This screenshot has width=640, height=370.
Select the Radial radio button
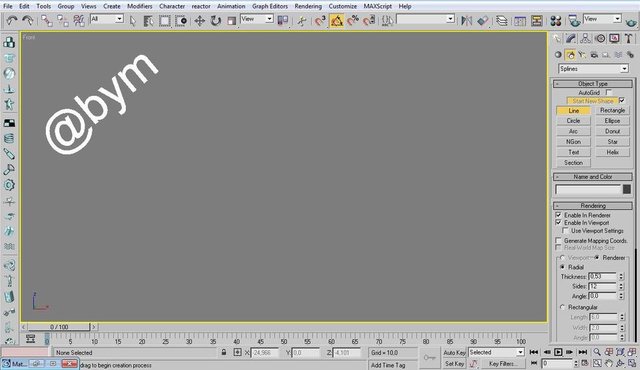(x=562, y=267)
